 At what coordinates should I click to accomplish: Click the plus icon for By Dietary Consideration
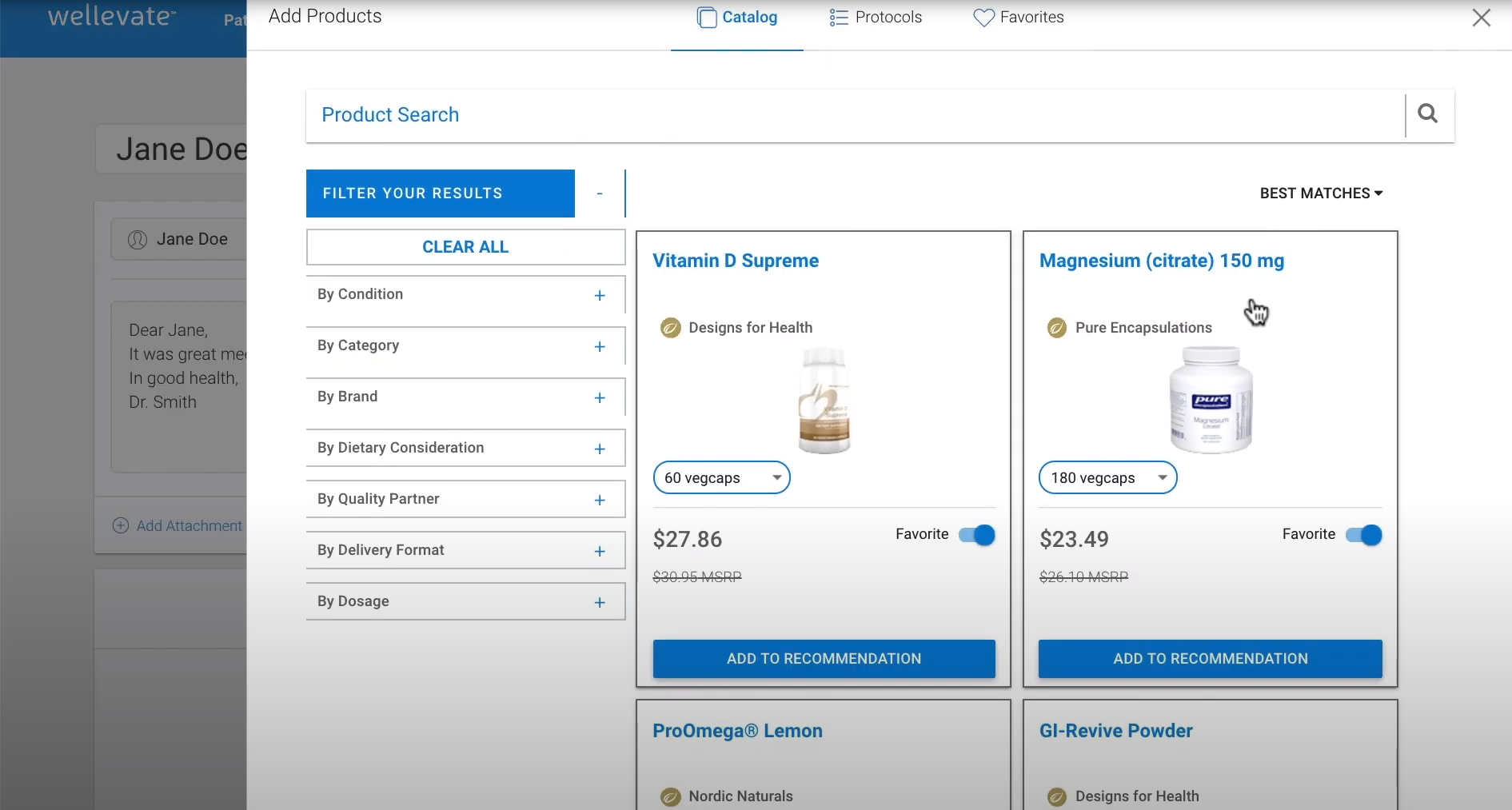point(600,449)
